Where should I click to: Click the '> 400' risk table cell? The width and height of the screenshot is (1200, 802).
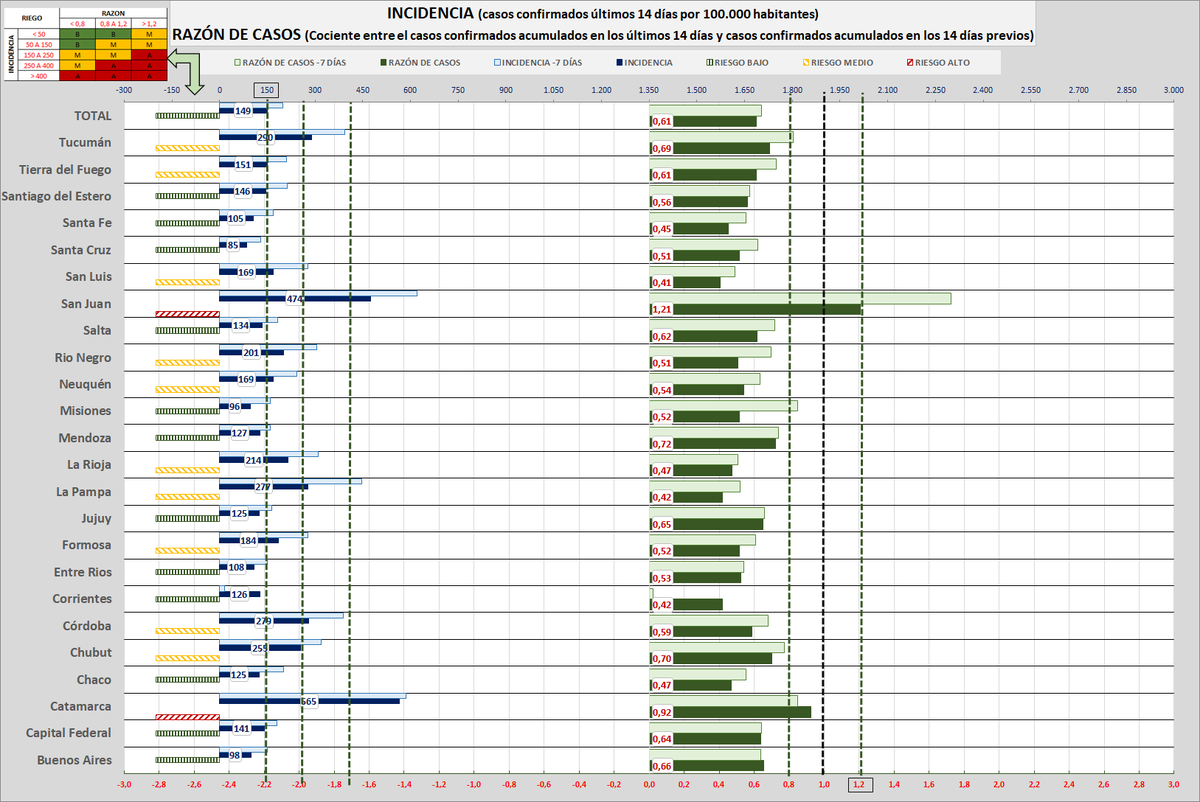(37, 75)
